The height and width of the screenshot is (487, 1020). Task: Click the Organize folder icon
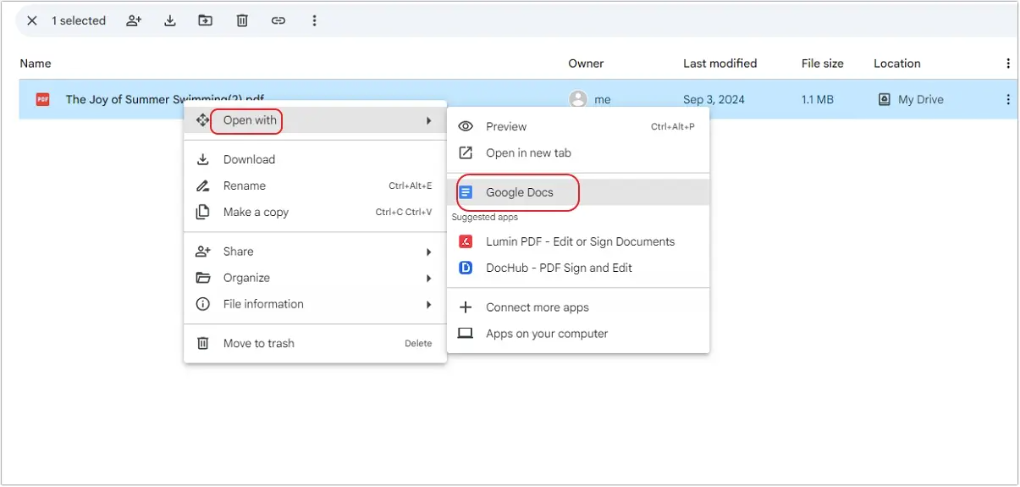tap(203, 278)
